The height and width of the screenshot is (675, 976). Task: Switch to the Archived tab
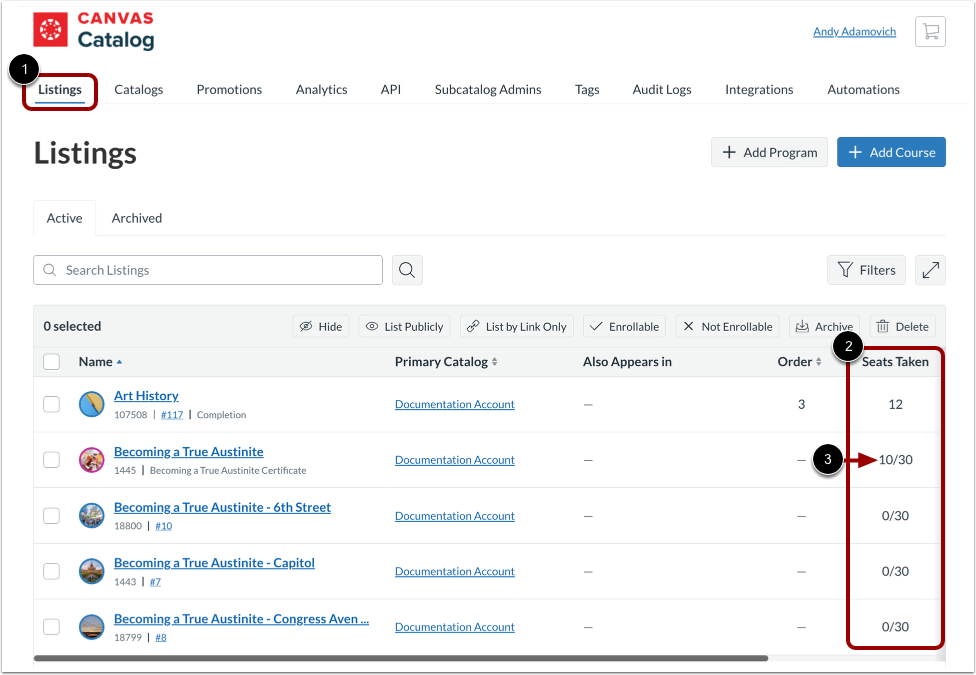click(x=136, y=218)
